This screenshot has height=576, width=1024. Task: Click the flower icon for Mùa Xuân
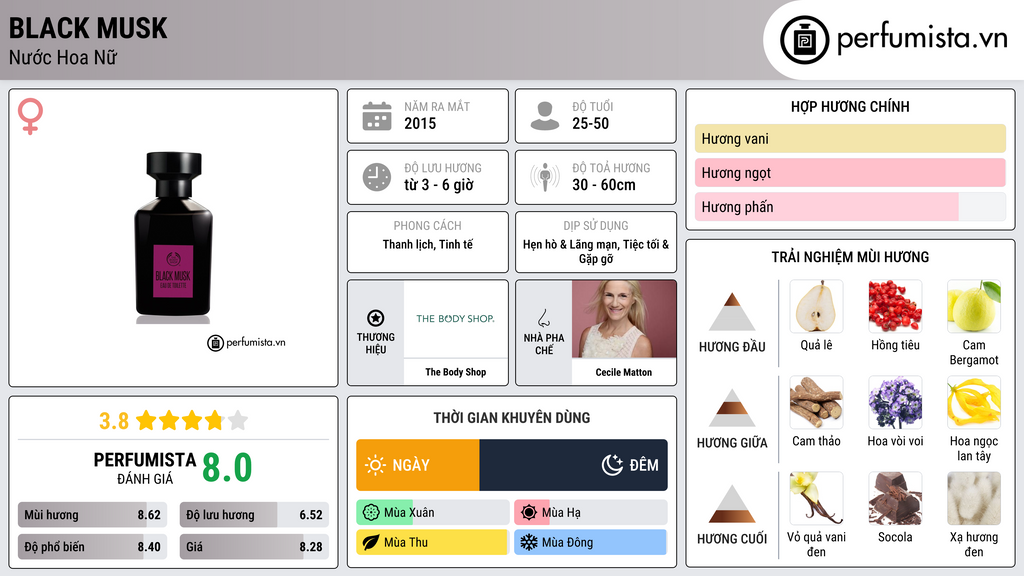[371, 513]
